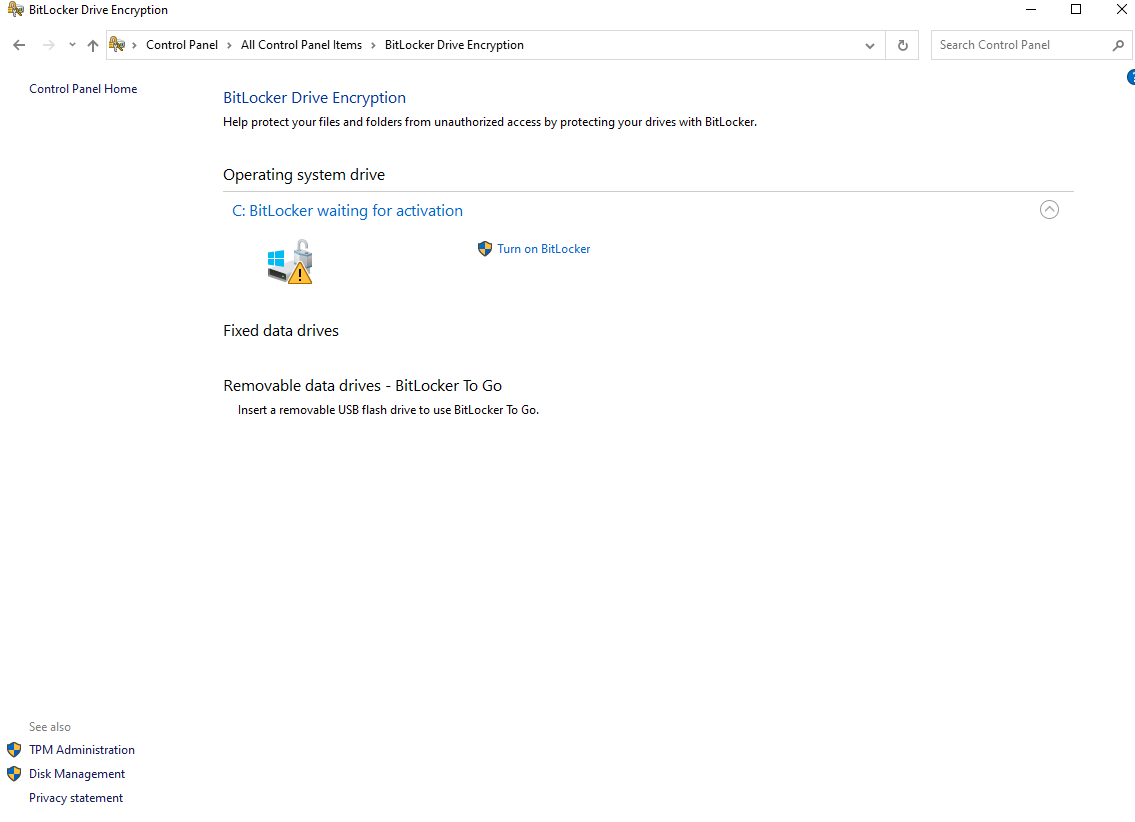Click the search magnifier icon
Screen dimensions: 1135x822
(1118, 45)
